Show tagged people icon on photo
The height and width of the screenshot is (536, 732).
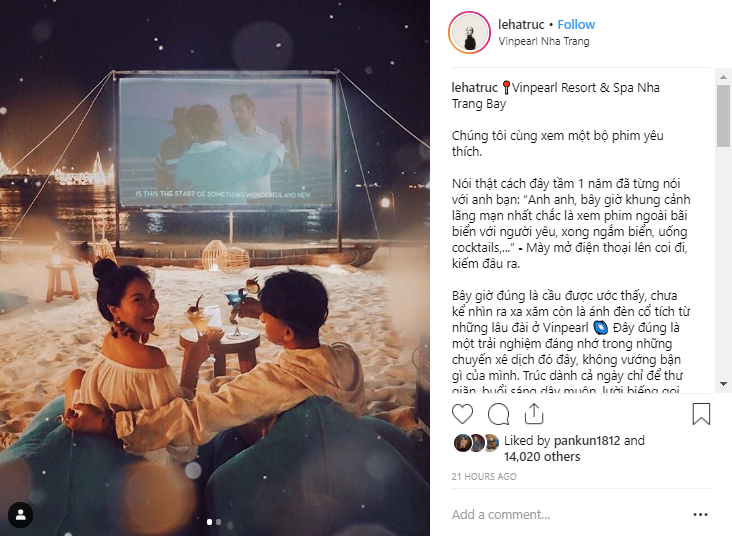21,515
